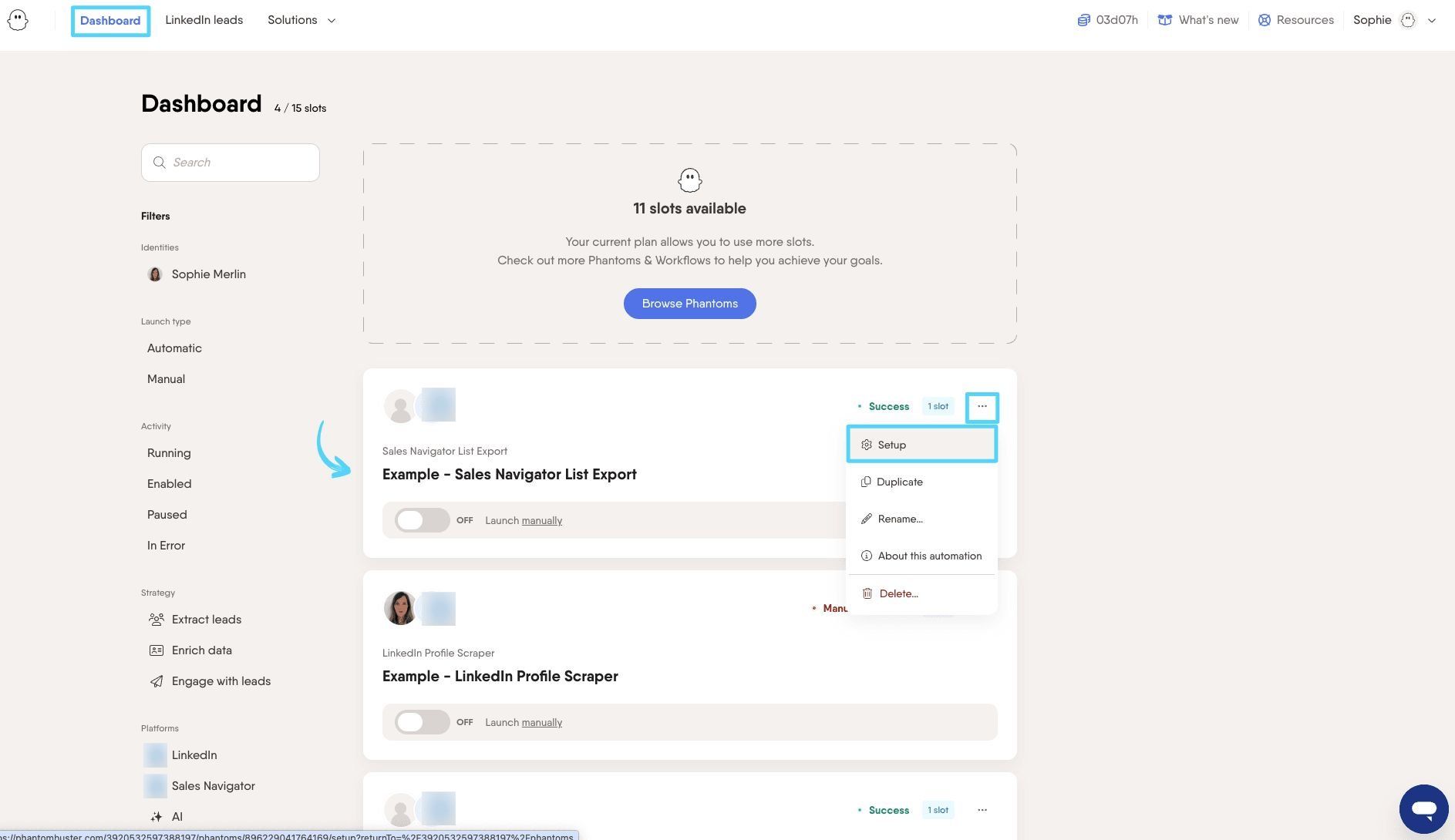The image size is (1455, 840).
Task: Choose Rename from the context menu
Action: coord(921,519)
